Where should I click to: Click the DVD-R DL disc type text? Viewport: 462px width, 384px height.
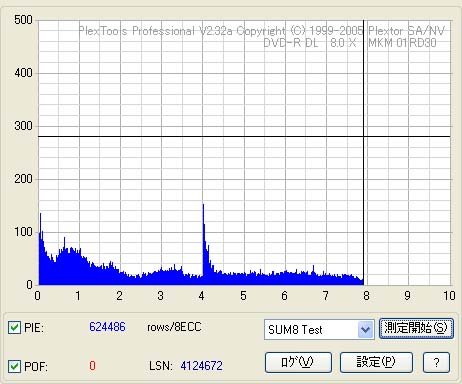pyautogui.click(x=291, y=43)
